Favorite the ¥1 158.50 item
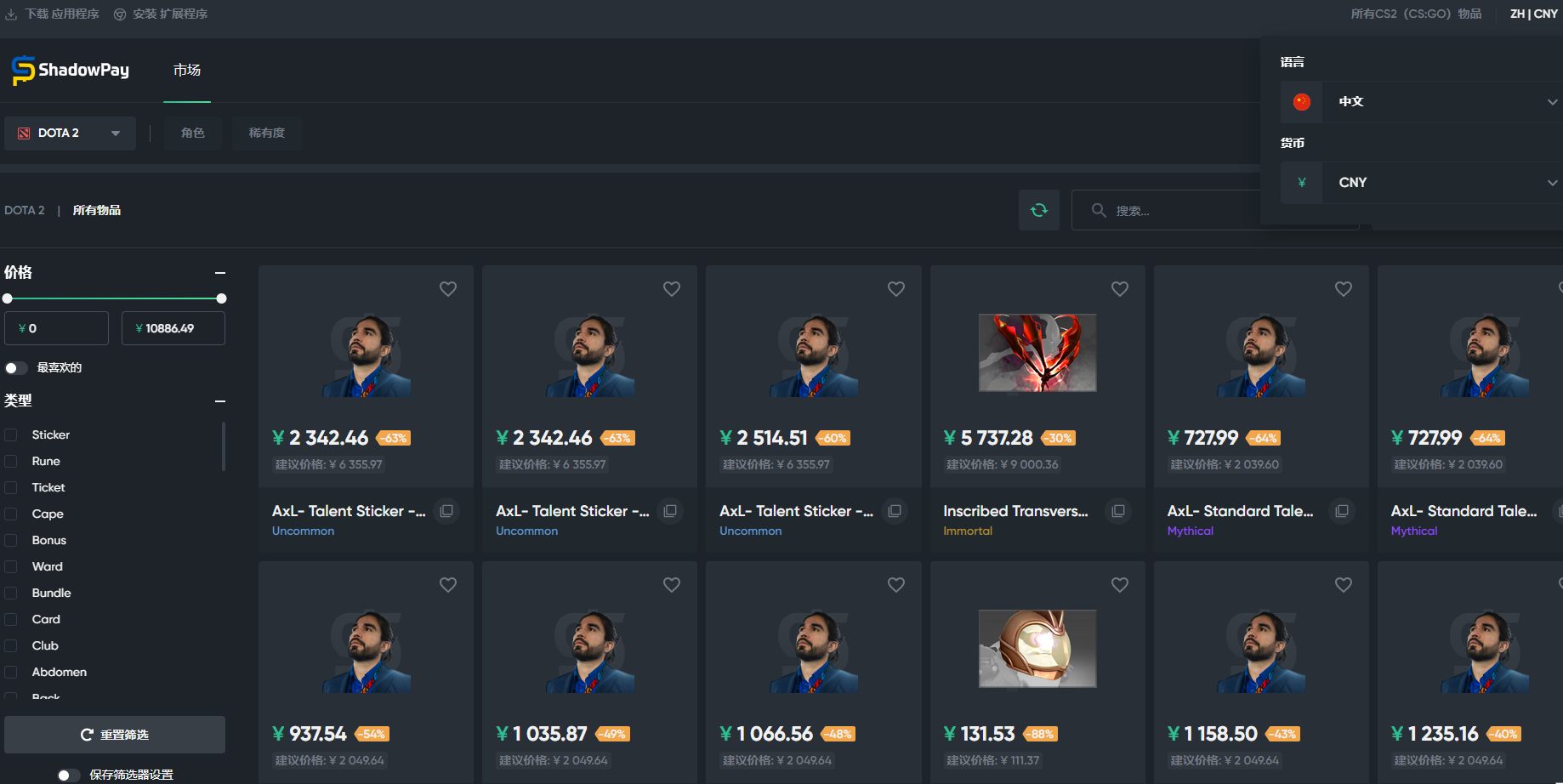 point(1344,585)
